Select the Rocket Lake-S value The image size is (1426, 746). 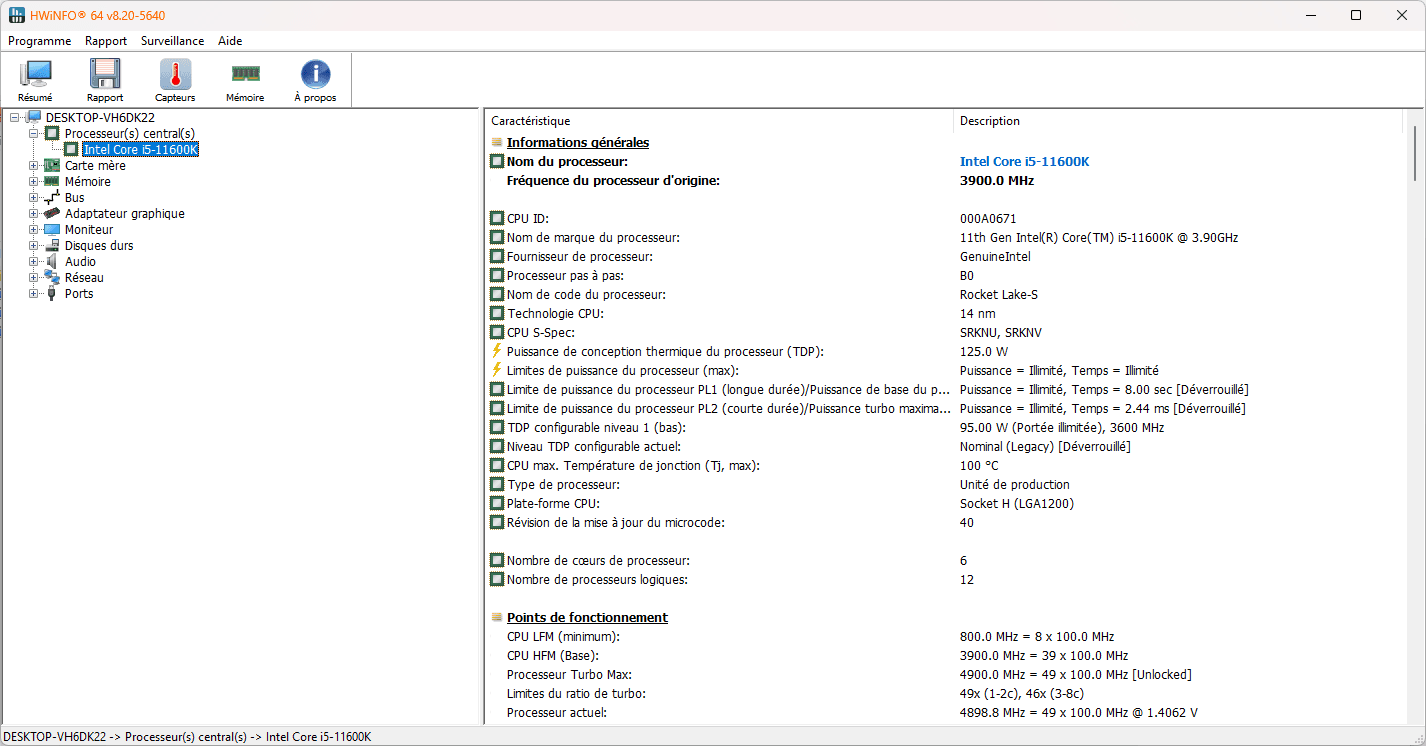click(x=998, y=294)
